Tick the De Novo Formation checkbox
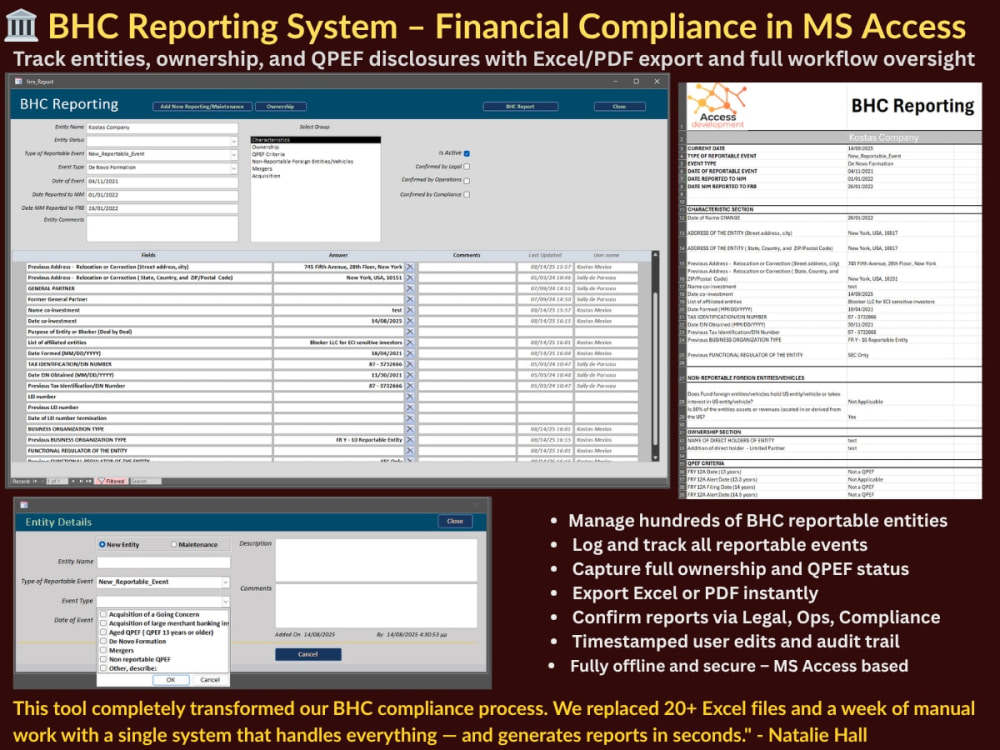Screen dimensions: 1000x750 click(x=103, y=642)
